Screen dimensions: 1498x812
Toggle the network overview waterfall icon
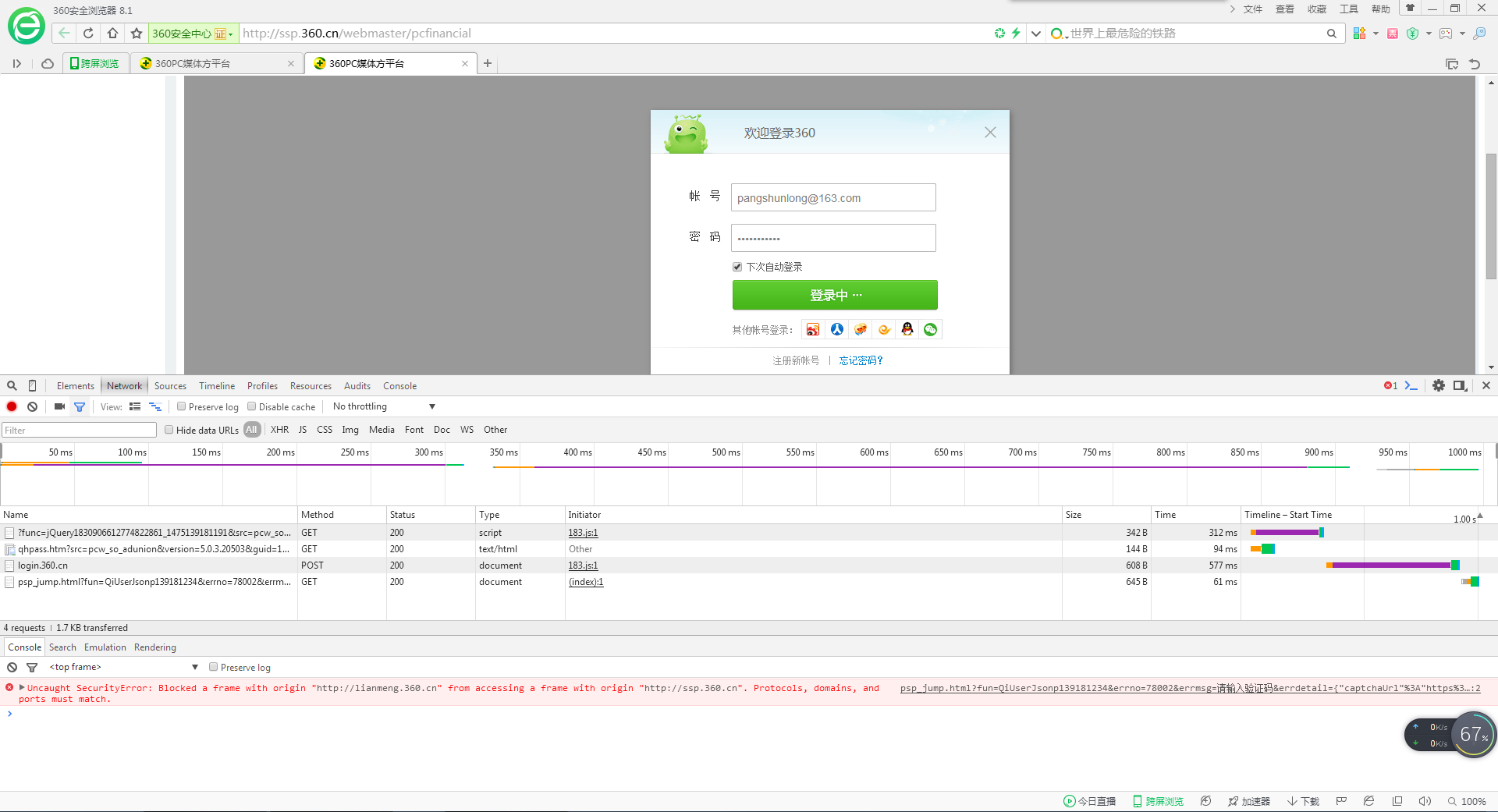click(x=155, y=406)
